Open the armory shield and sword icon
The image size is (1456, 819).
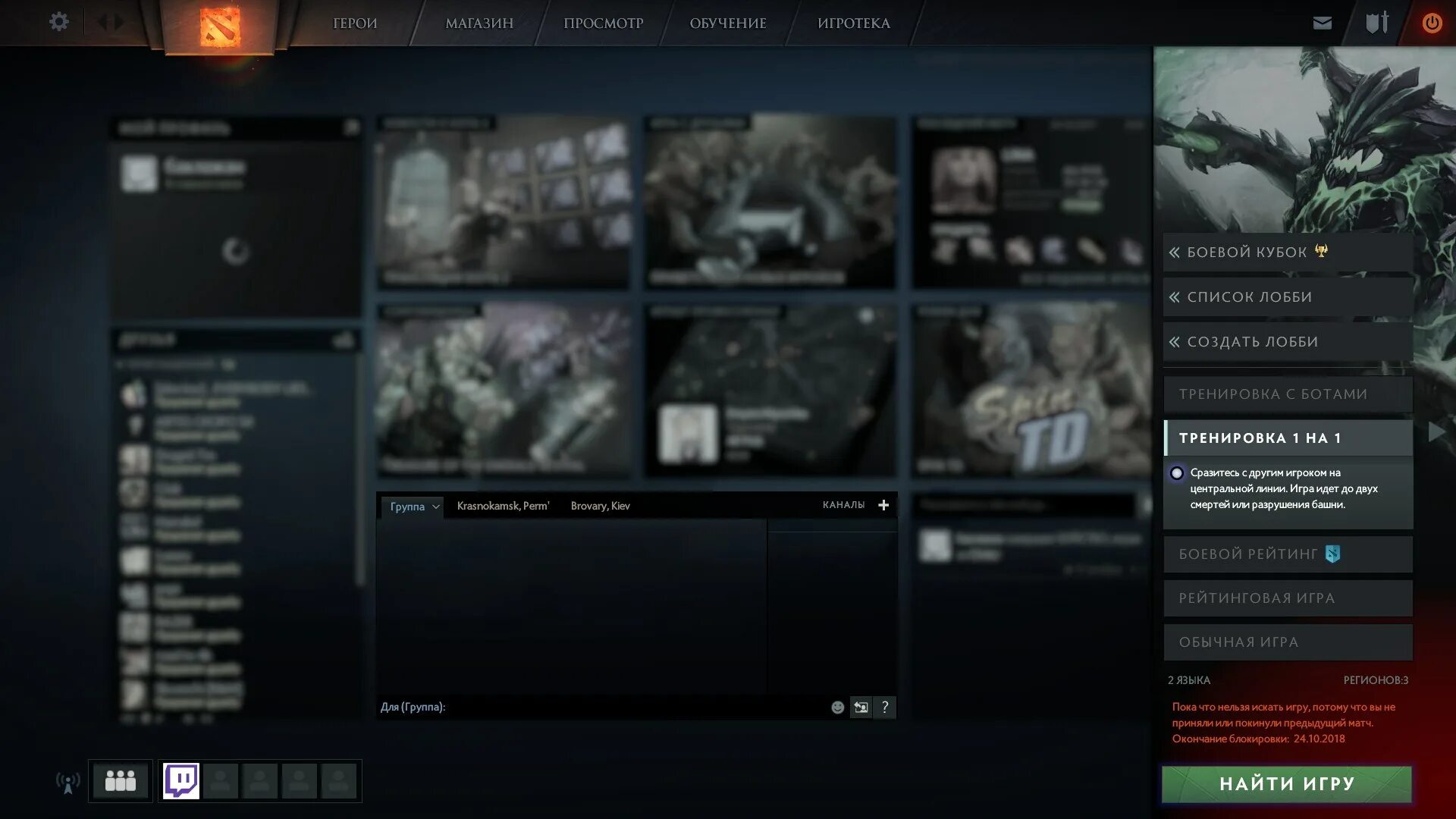(x=1376, y=23)
